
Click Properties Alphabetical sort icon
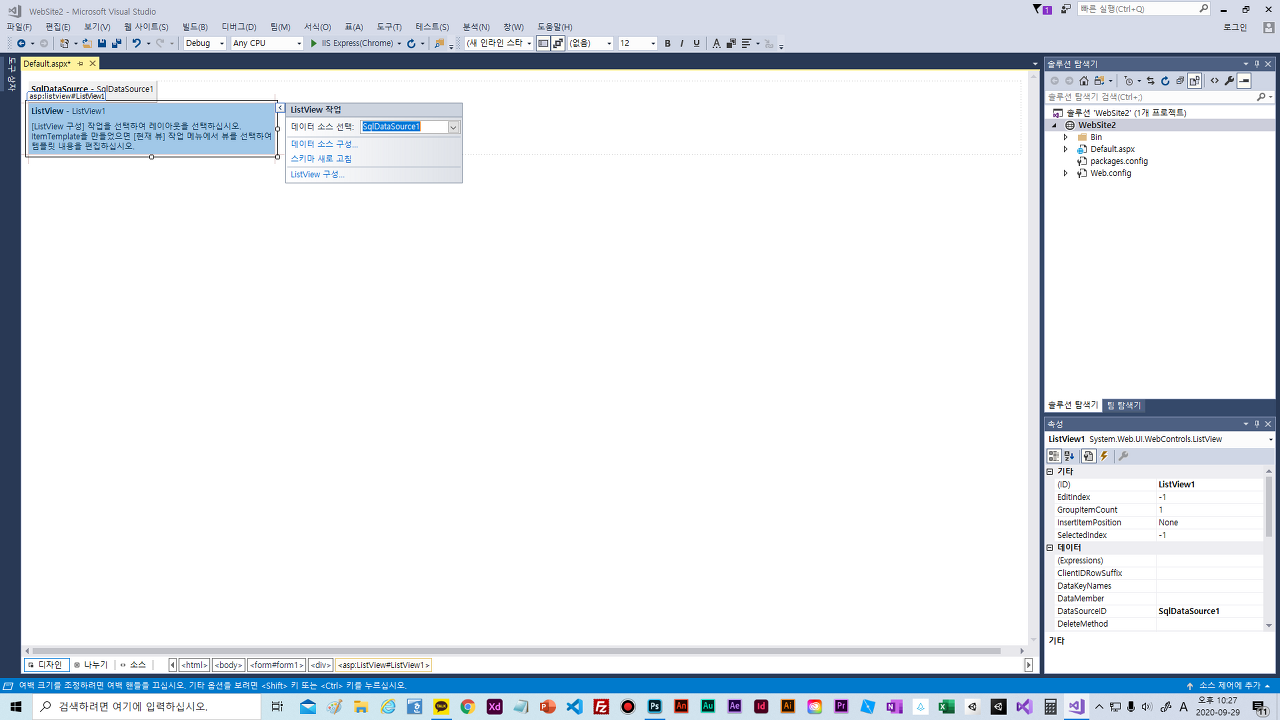1069,456
